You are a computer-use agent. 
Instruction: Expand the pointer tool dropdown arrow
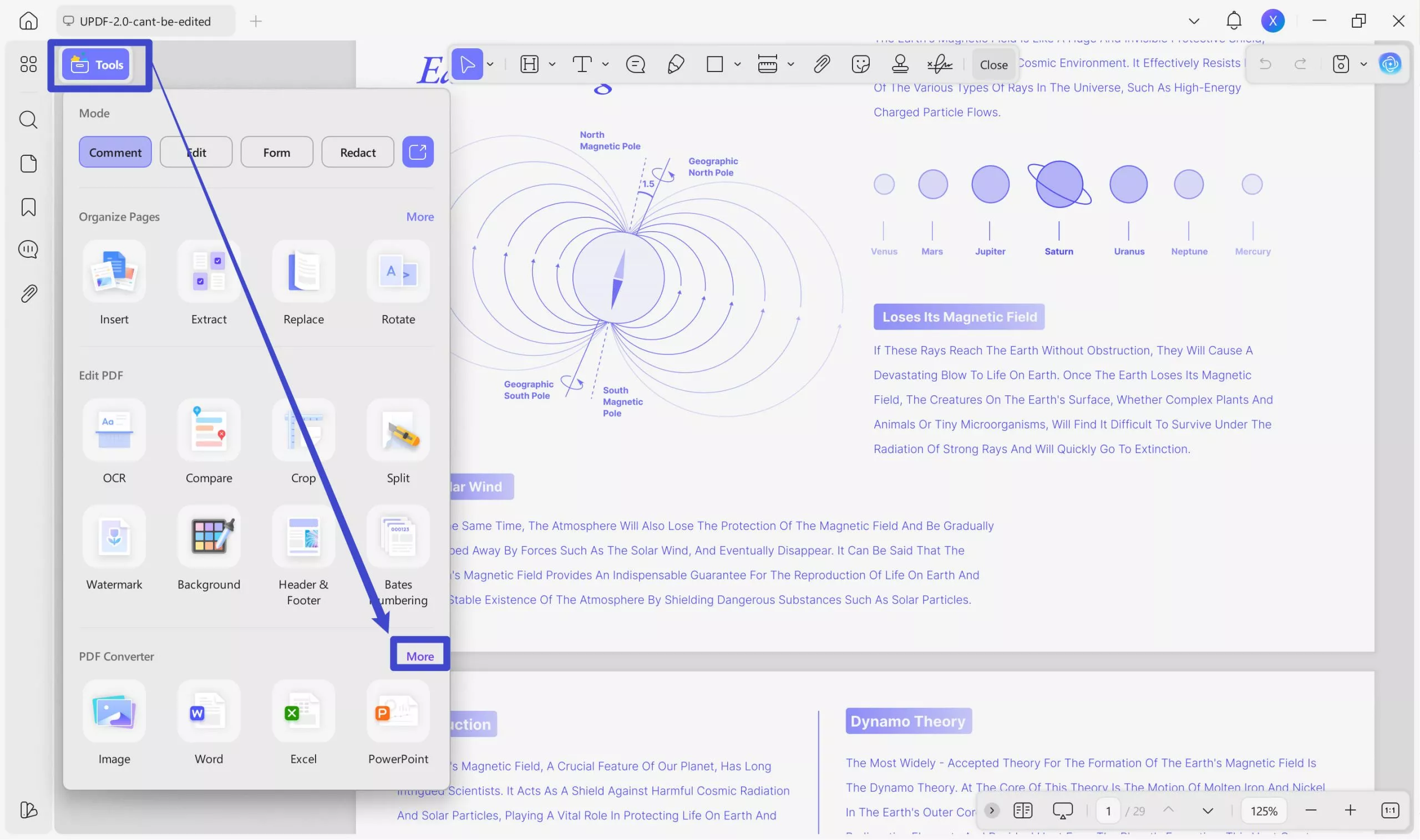[x=490, y=64]
